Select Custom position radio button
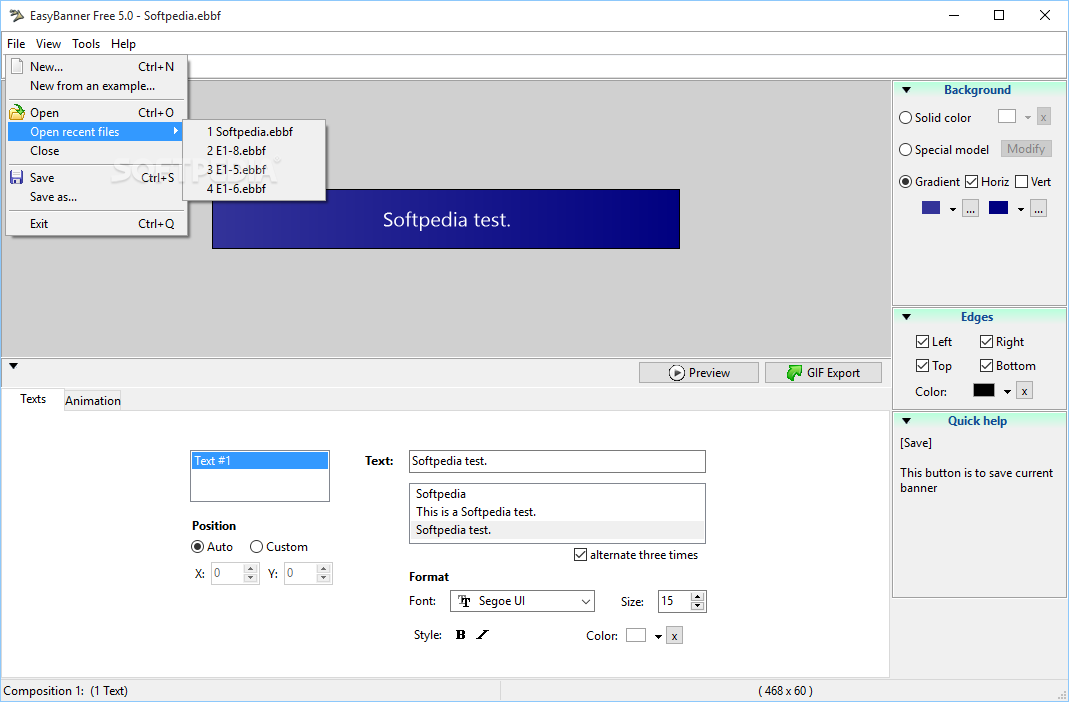Image resolution: width=1069 pixels, height=702 pixels. click(x=256, y=547)
